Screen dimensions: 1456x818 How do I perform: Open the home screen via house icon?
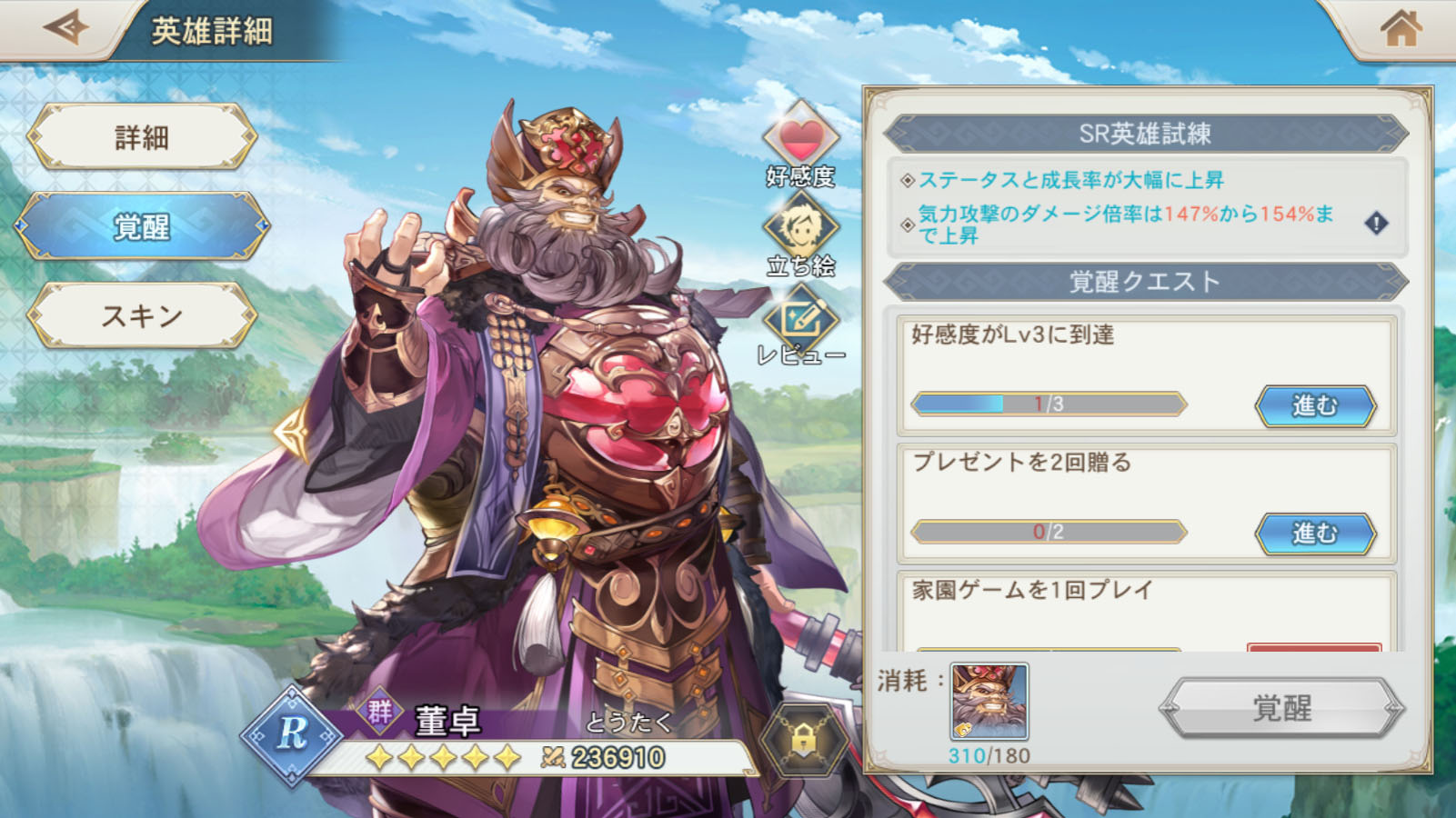(x=1401, y=27)
